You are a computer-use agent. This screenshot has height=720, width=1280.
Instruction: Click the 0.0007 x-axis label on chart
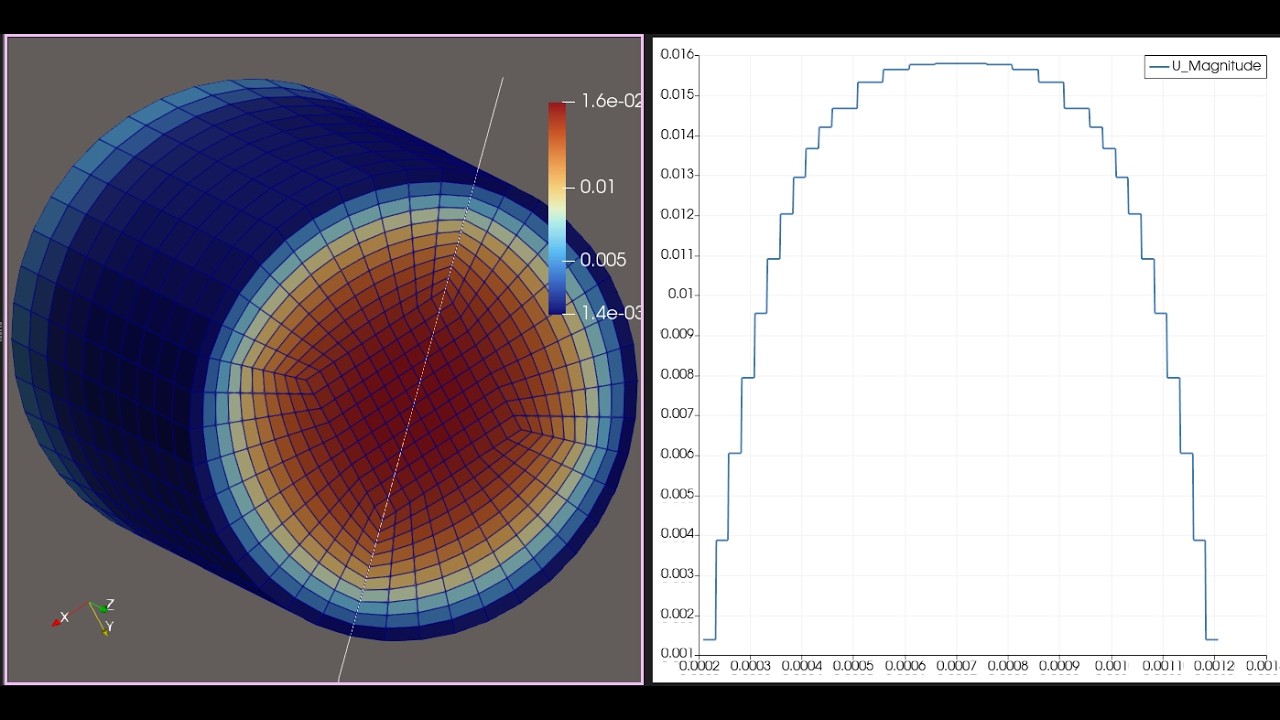pyautogui.click(x=957, y=666)
